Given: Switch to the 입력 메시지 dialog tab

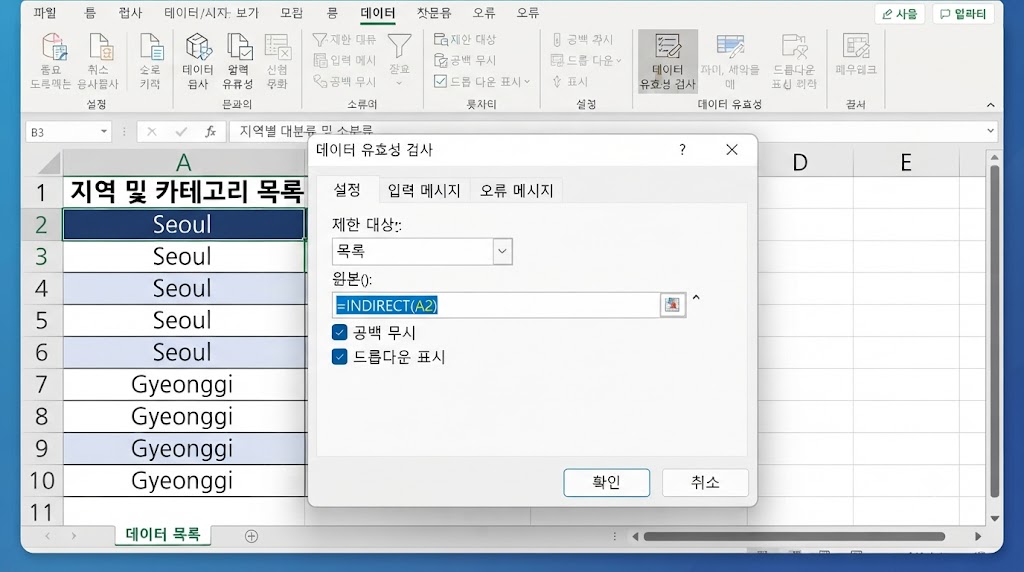Looking at the screenshot, I should pyautogui.click(x=424, y=191).
